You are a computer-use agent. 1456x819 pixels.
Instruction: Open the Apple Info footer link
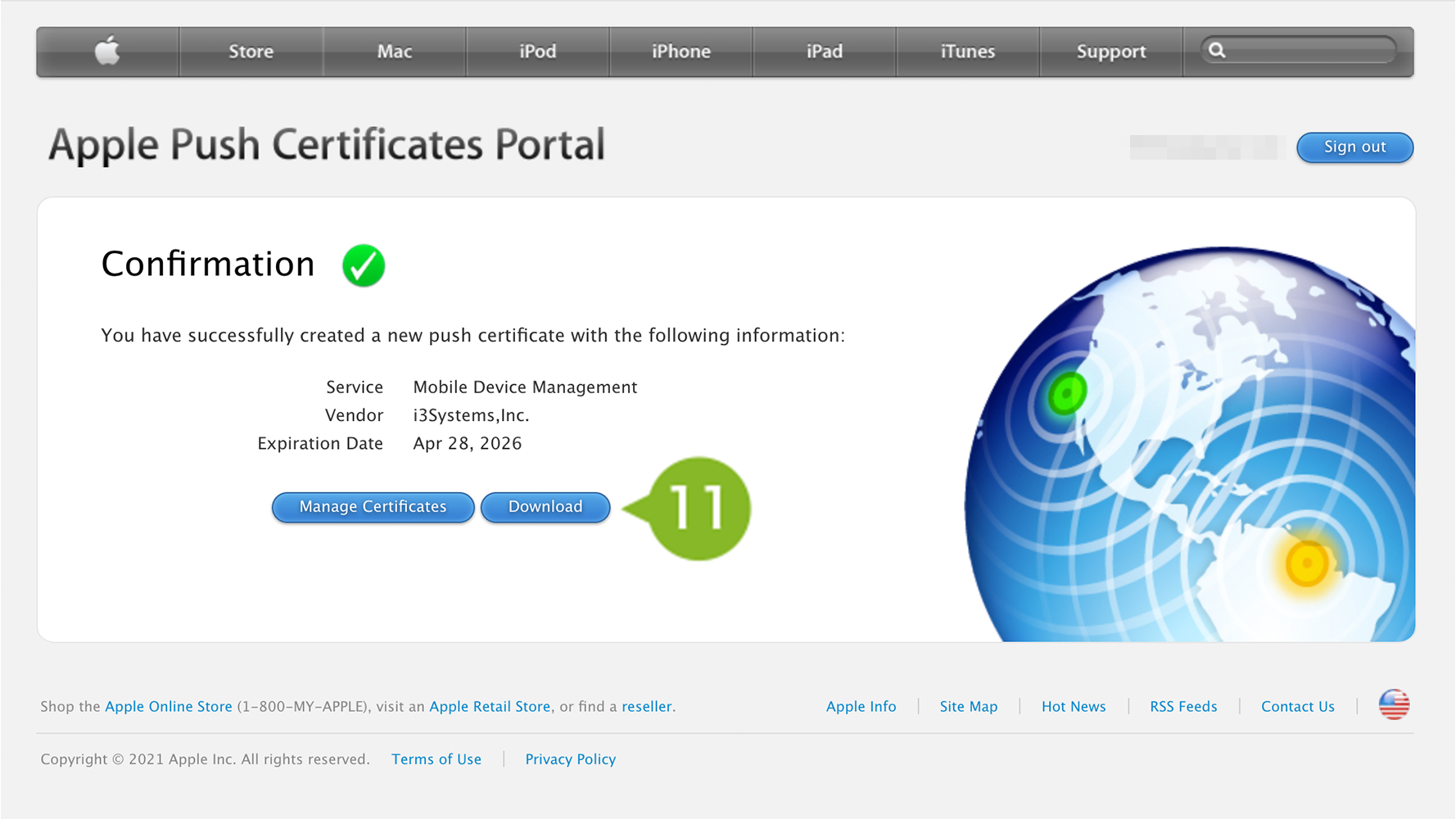click(861, 706)
